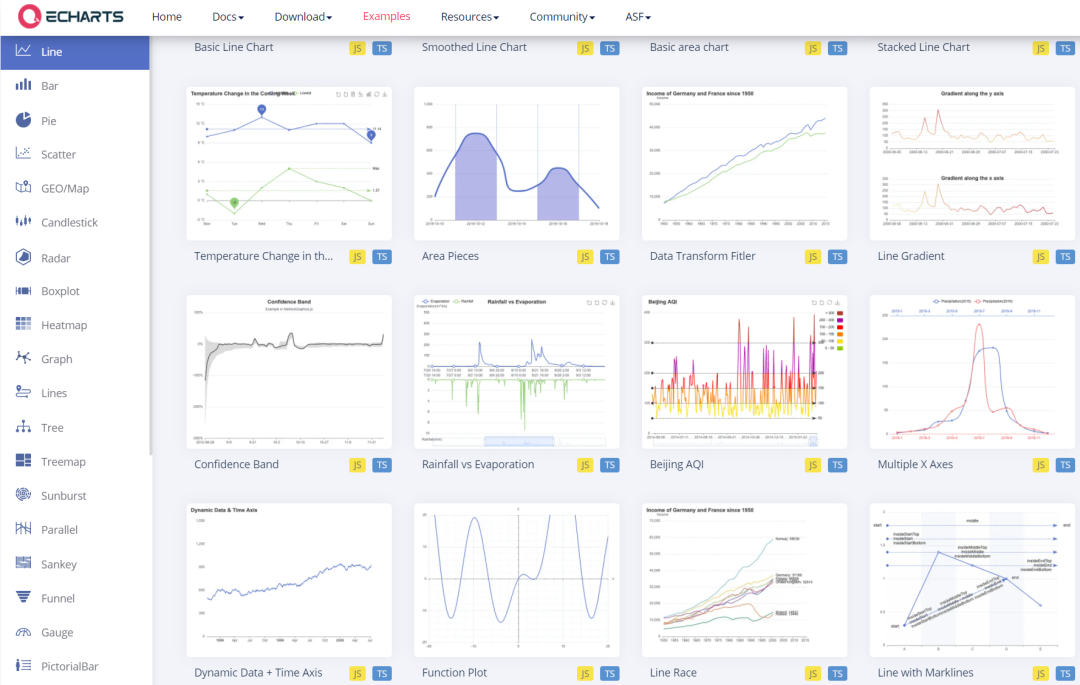Viewport: 1080px width, 685px height.
Task: Open the Examples menu item
Action: pyautogui.click(x=386, y=16)
